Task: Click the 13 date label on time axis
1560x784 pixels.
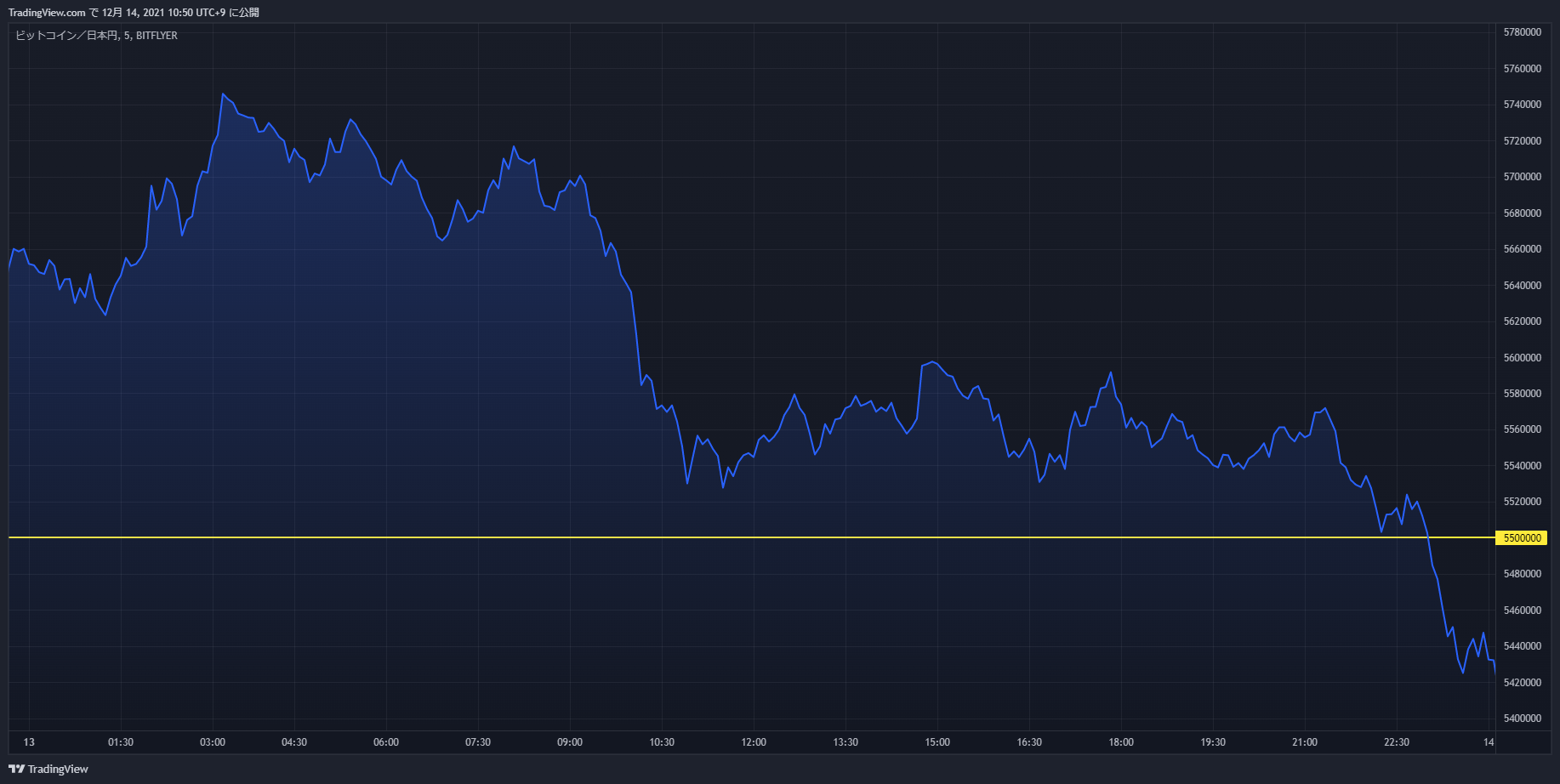Action: [x=29, y=742]
